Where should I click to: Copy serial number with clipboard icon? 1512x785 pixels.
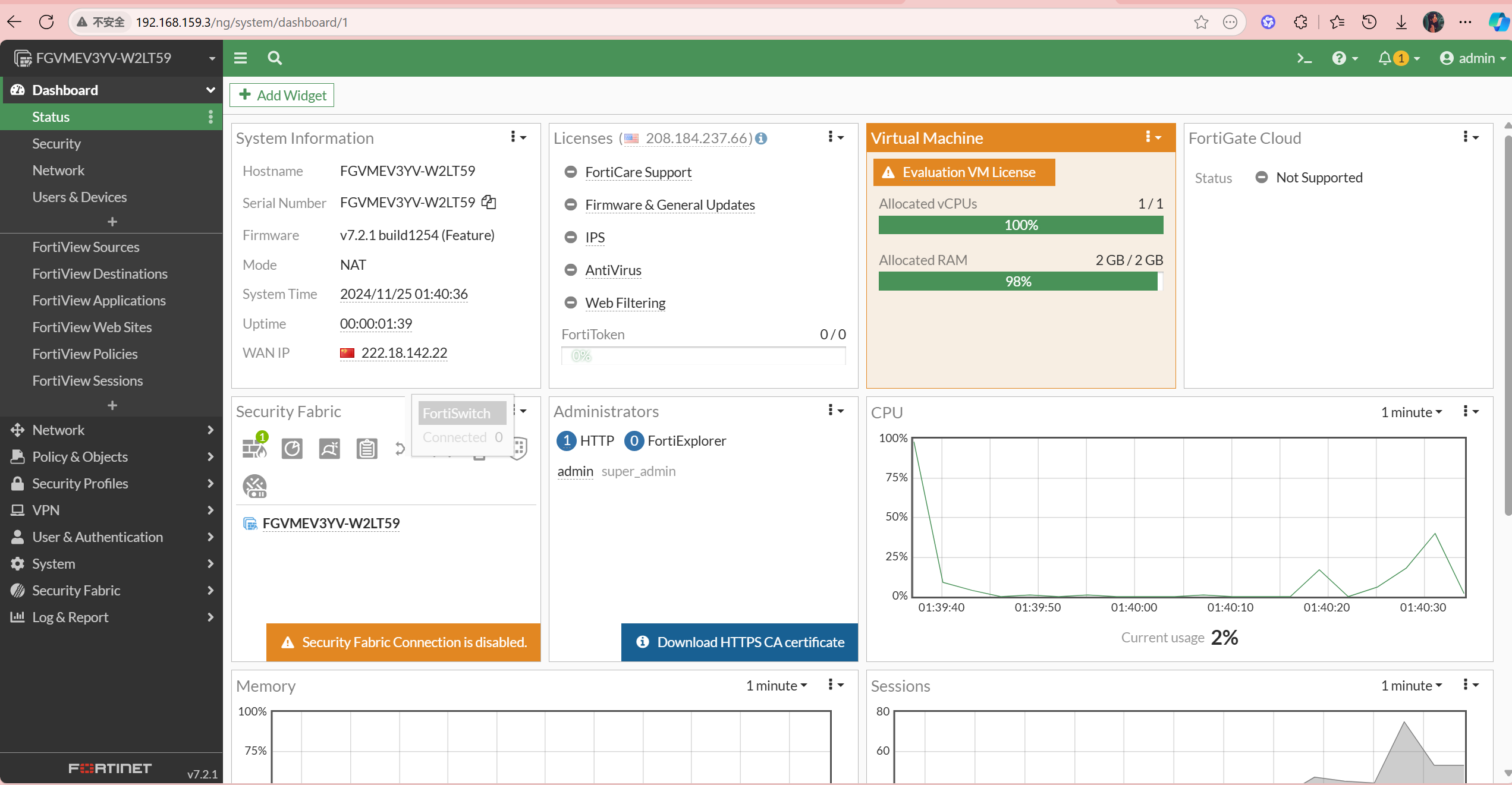[489, 203]
